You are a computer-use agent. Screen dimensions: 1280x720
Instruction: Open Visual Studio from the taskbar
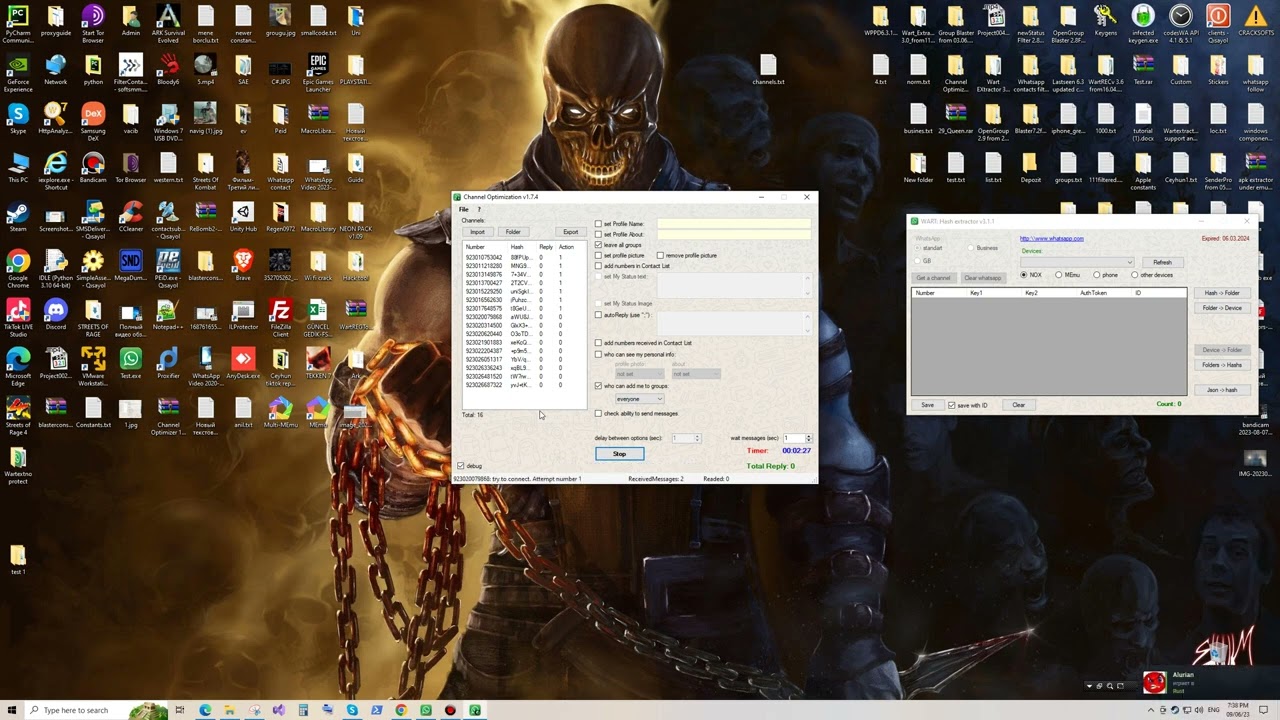(x=278, y=710)
